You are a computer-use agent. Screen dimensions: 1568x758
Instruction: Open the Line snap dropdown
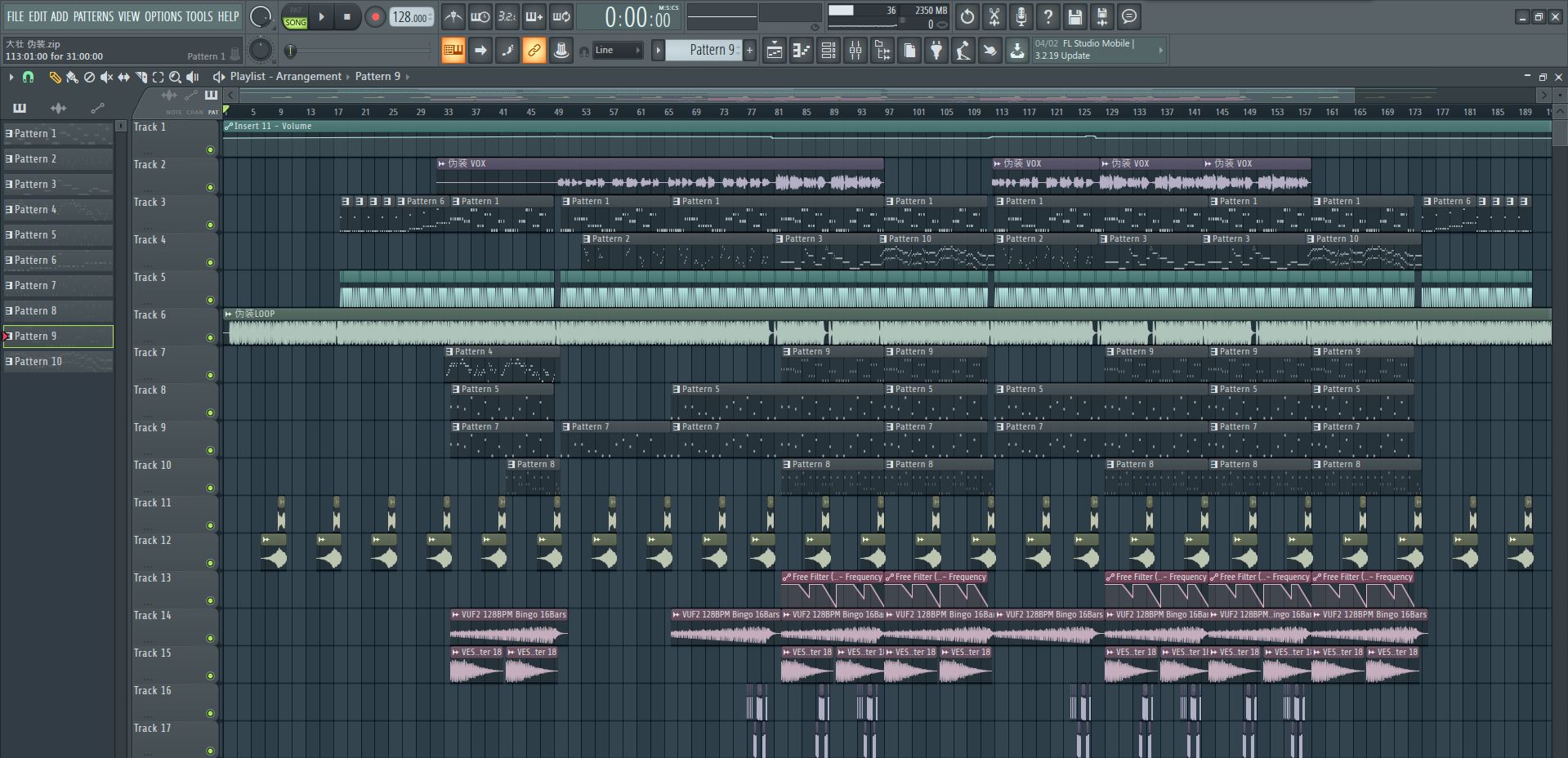[618, 51]
